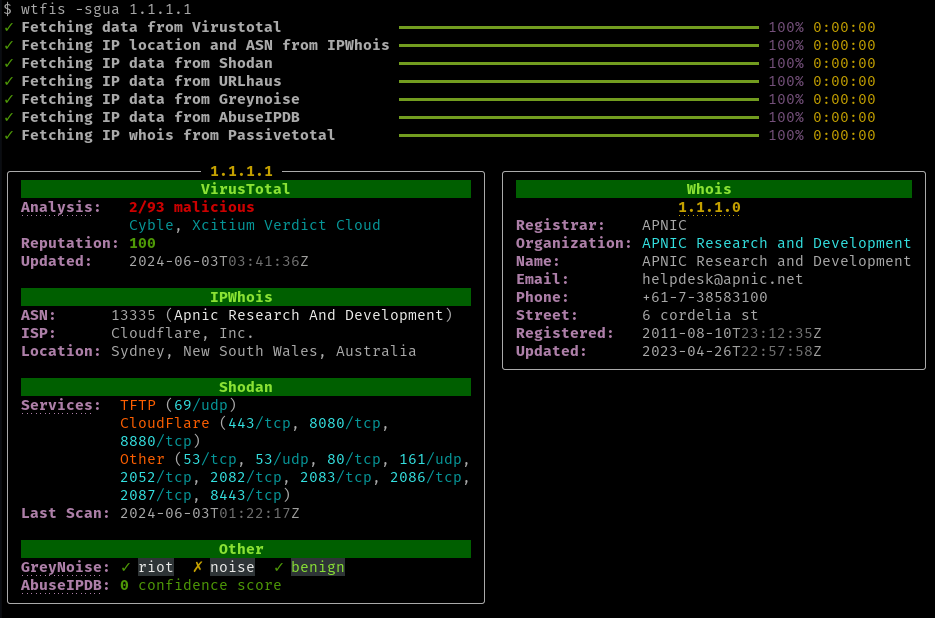Viewport: 935px width, 618px height.
Task: Click the checkmark beside the IPWhois fetch line
Action: pos(10,45)
